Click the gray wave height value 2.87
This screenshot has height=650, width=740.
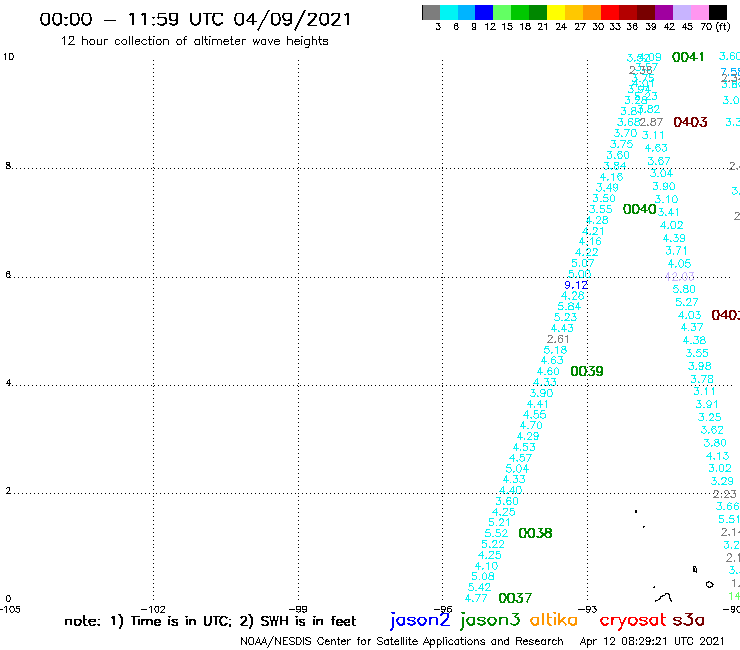coord(651,122)
